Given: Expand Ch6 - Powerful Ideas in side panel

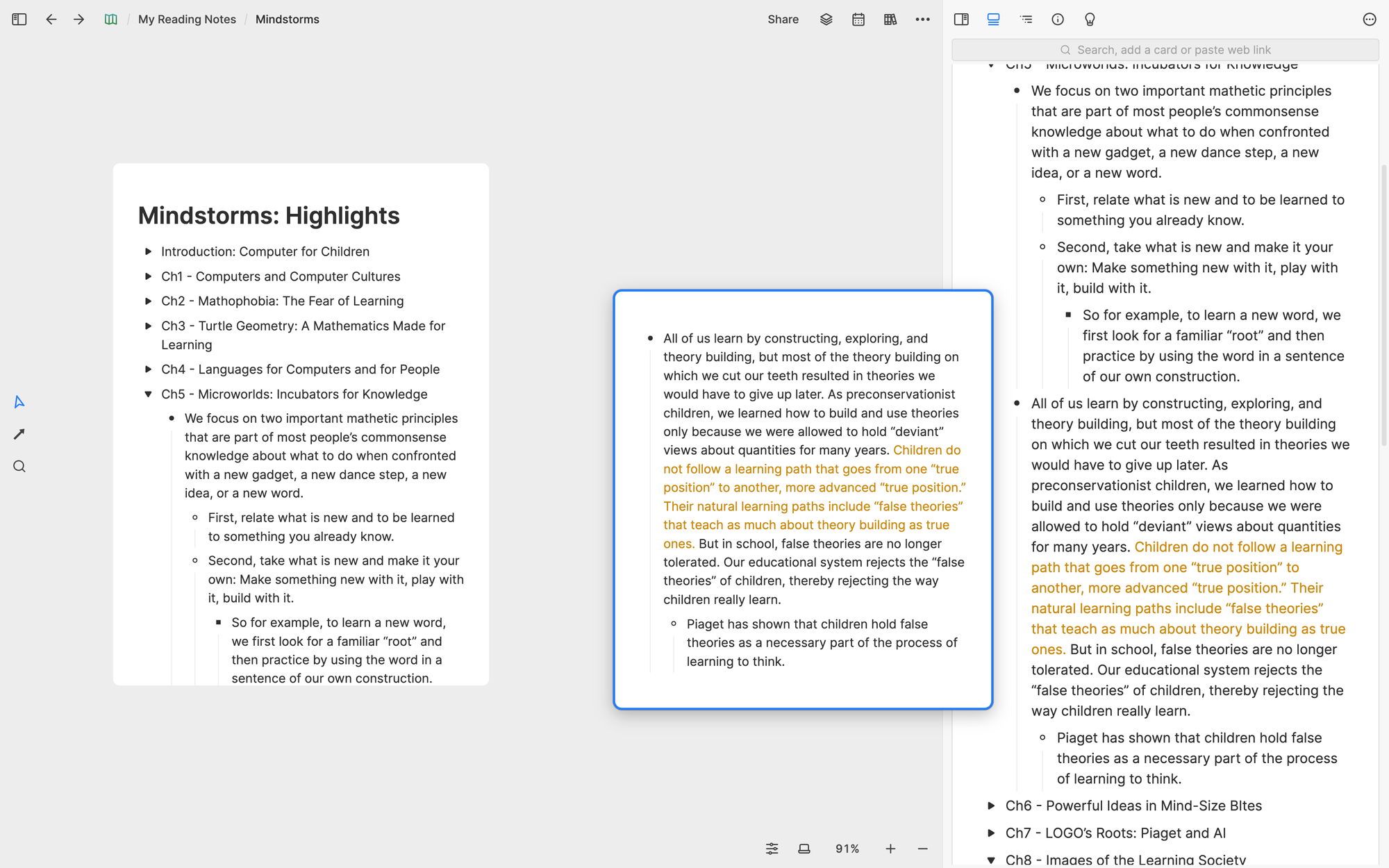Looking at the screenshot, I should (x=991, y=806).
